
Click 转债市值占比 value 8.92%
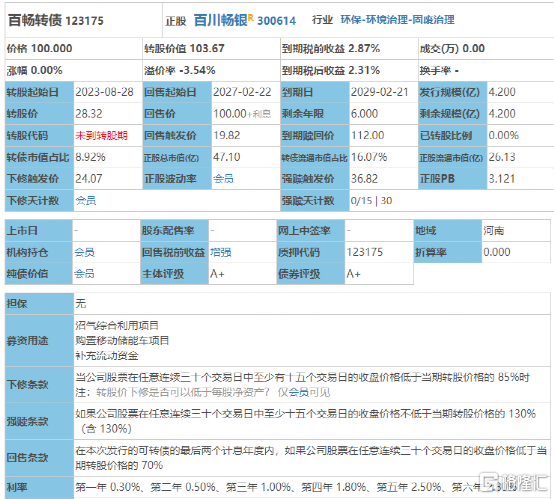pyautogui.click(x=90, y=157)
